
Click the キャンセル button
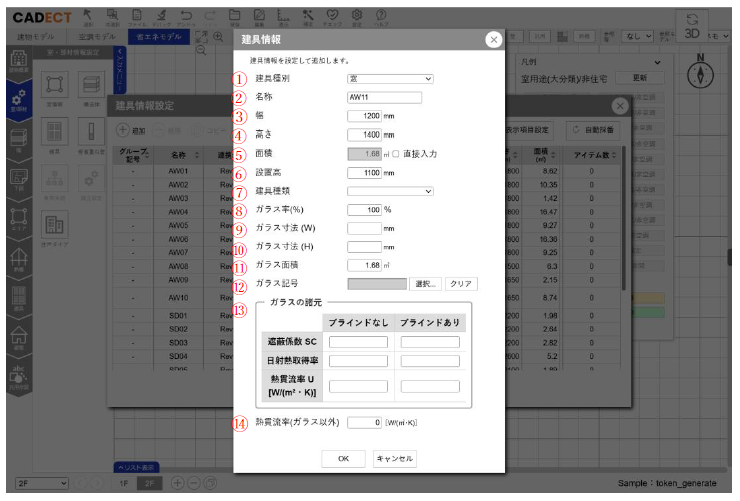pos(394,458)
